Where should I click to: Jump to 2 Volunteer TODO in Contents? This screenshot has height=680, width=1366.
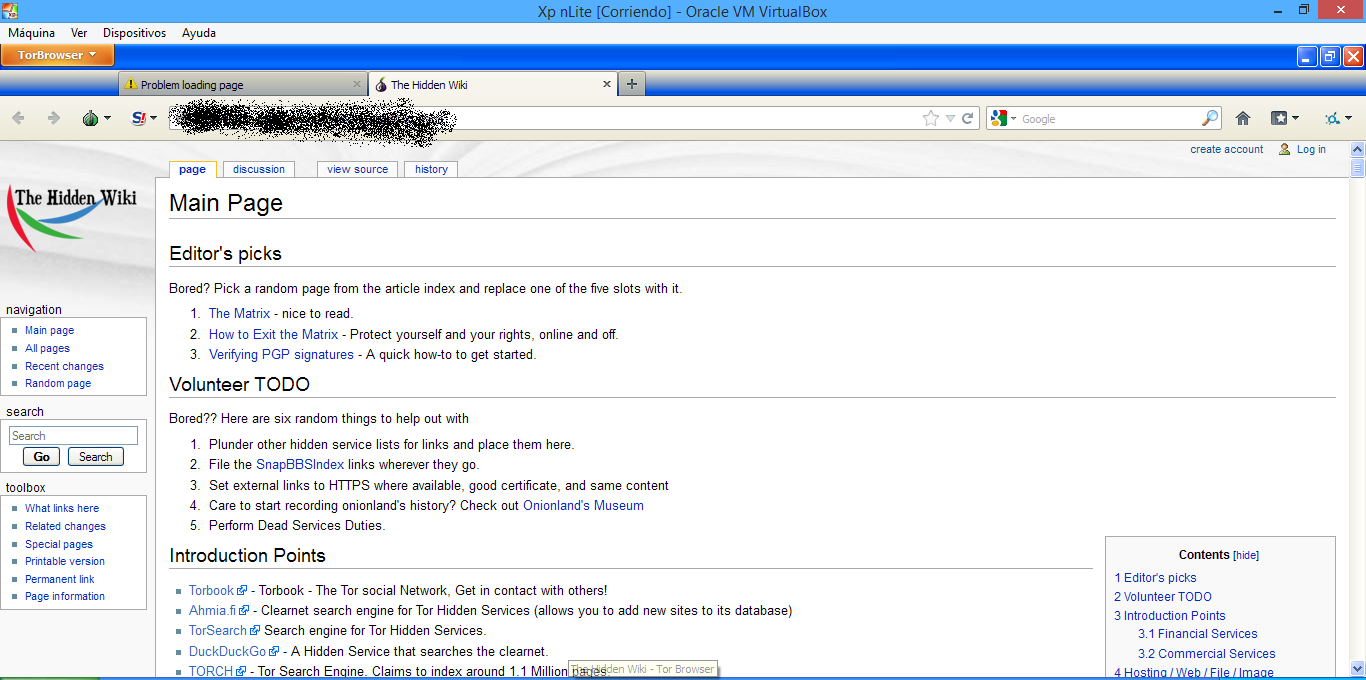[x=1163, y=596]
